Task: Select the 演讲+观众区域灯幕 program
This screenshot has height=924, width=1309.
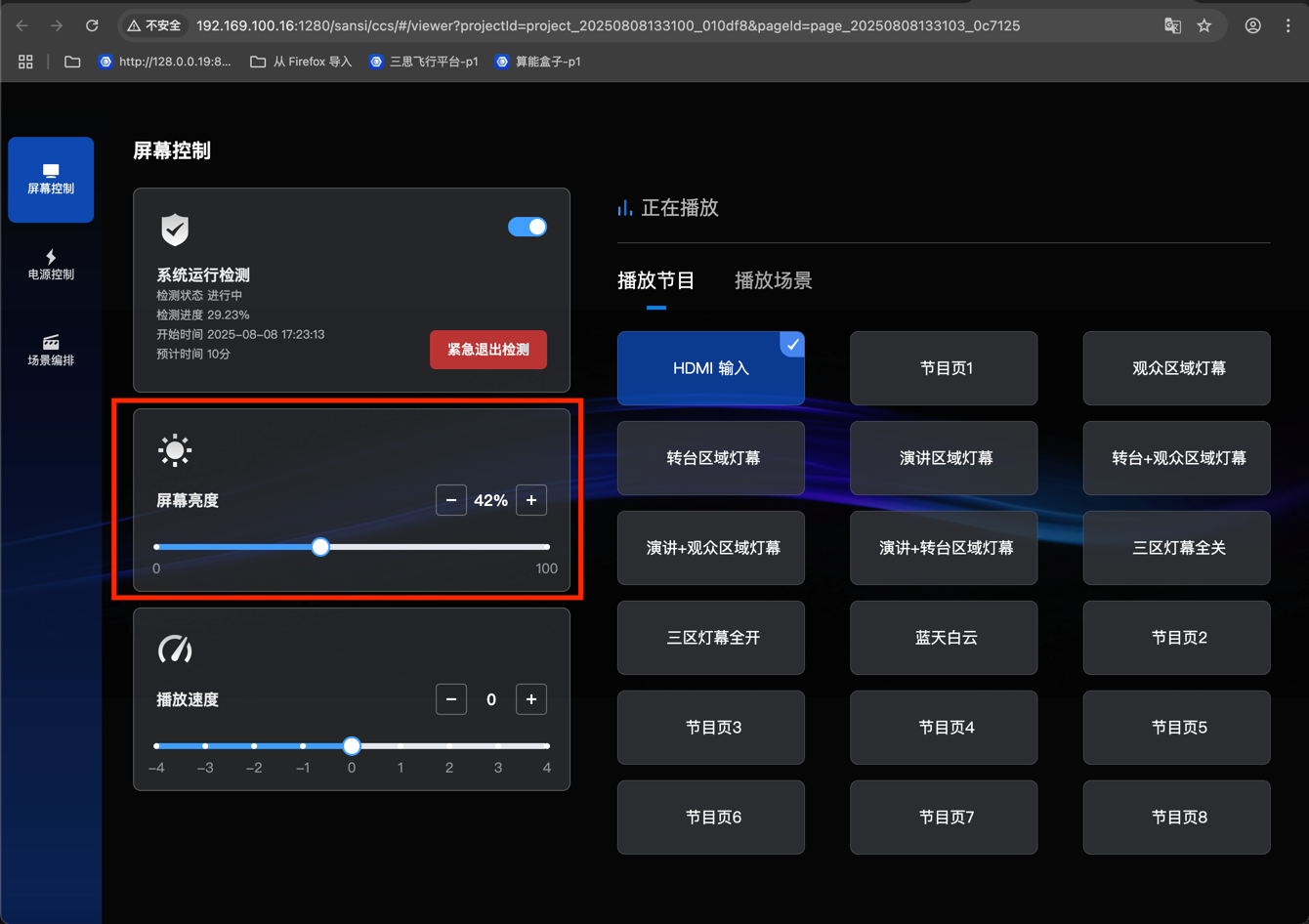Action: [x=711, y=548]
